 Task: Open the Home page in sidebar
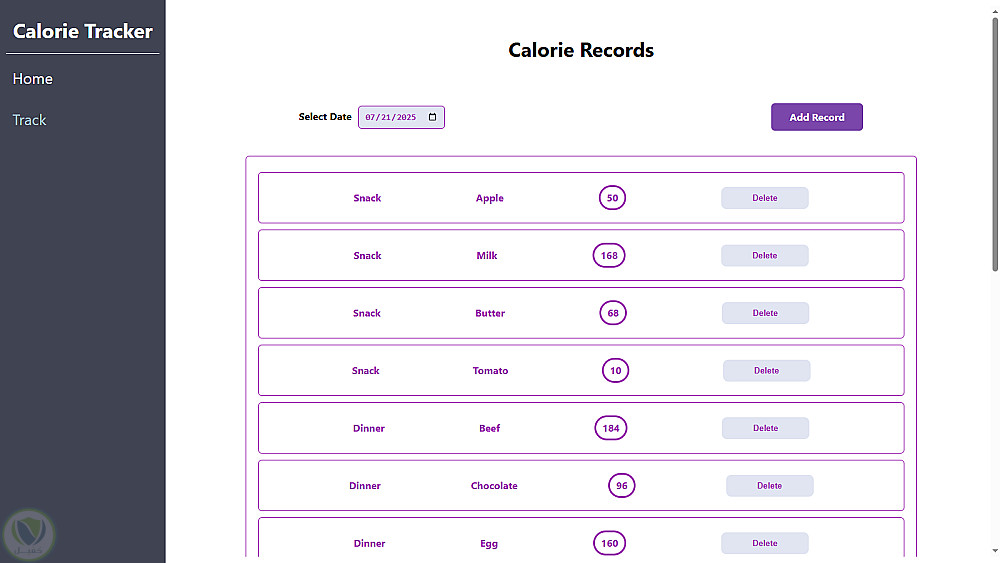click(x=33, y=79)
